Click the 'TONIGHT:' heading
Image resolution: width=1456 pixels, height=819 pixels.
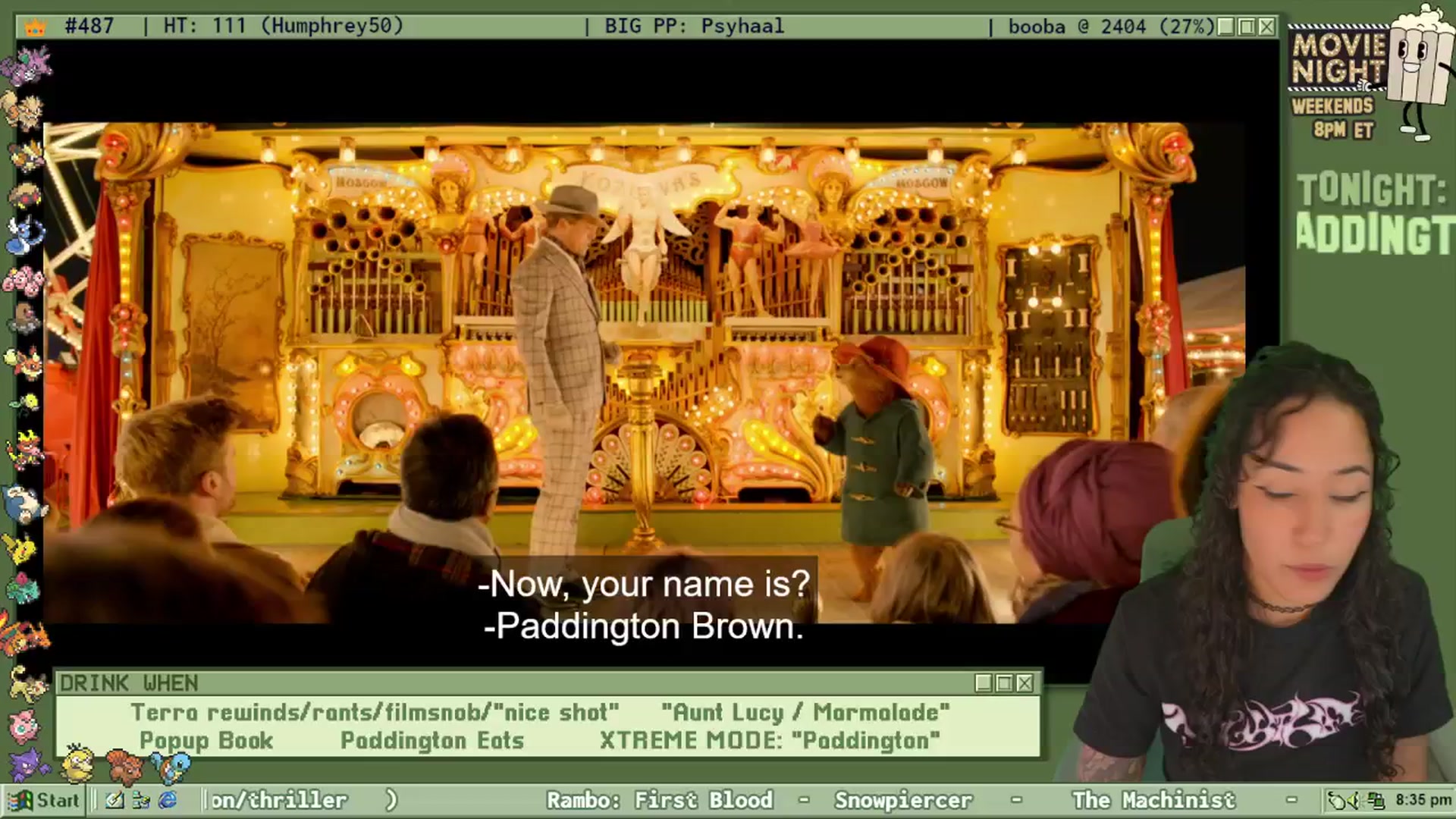(x=1371, y=189)
